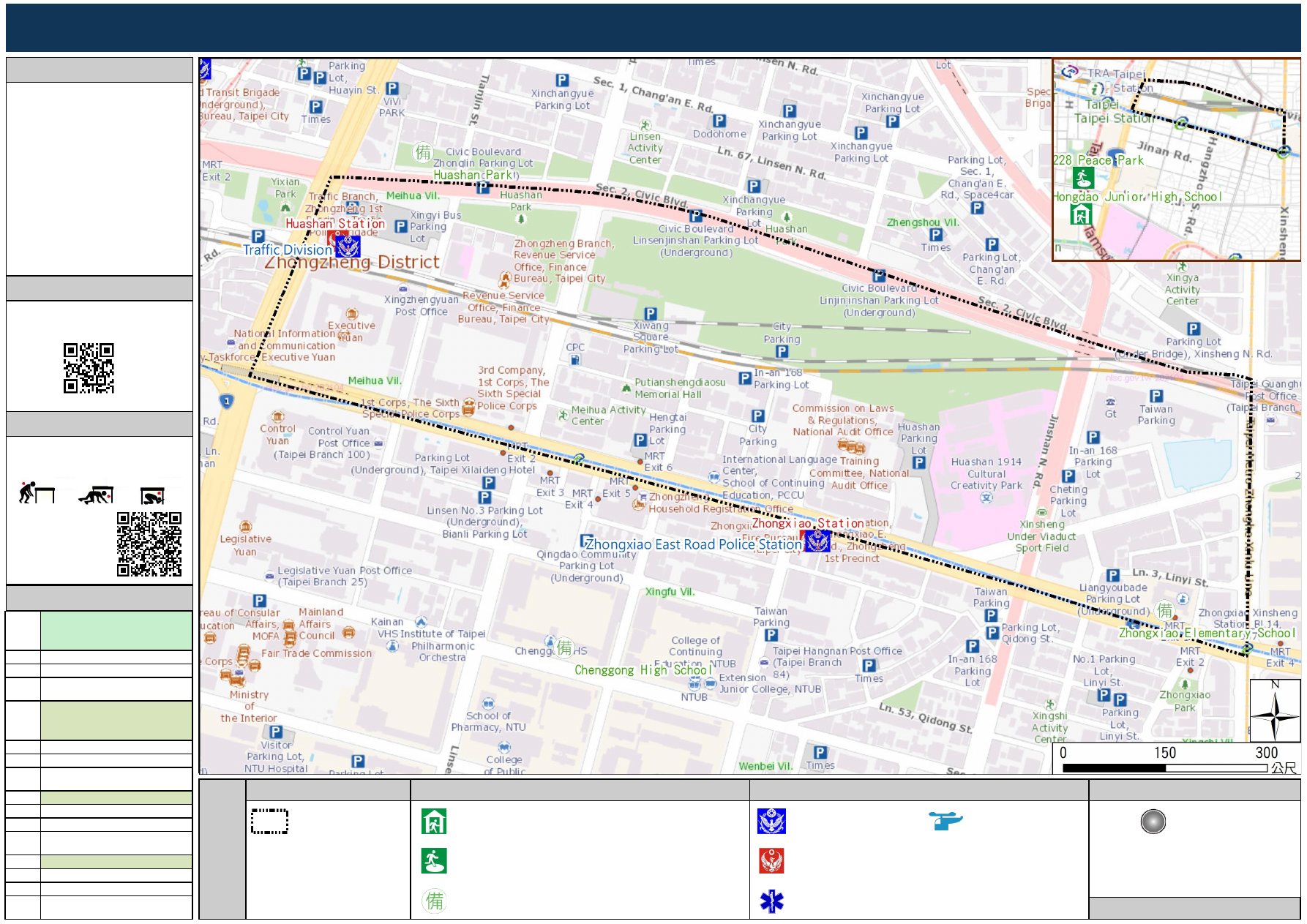This screenshot has height=924, width=1307.
Task: Click the second tall green cell in left table
Action: 116,721
